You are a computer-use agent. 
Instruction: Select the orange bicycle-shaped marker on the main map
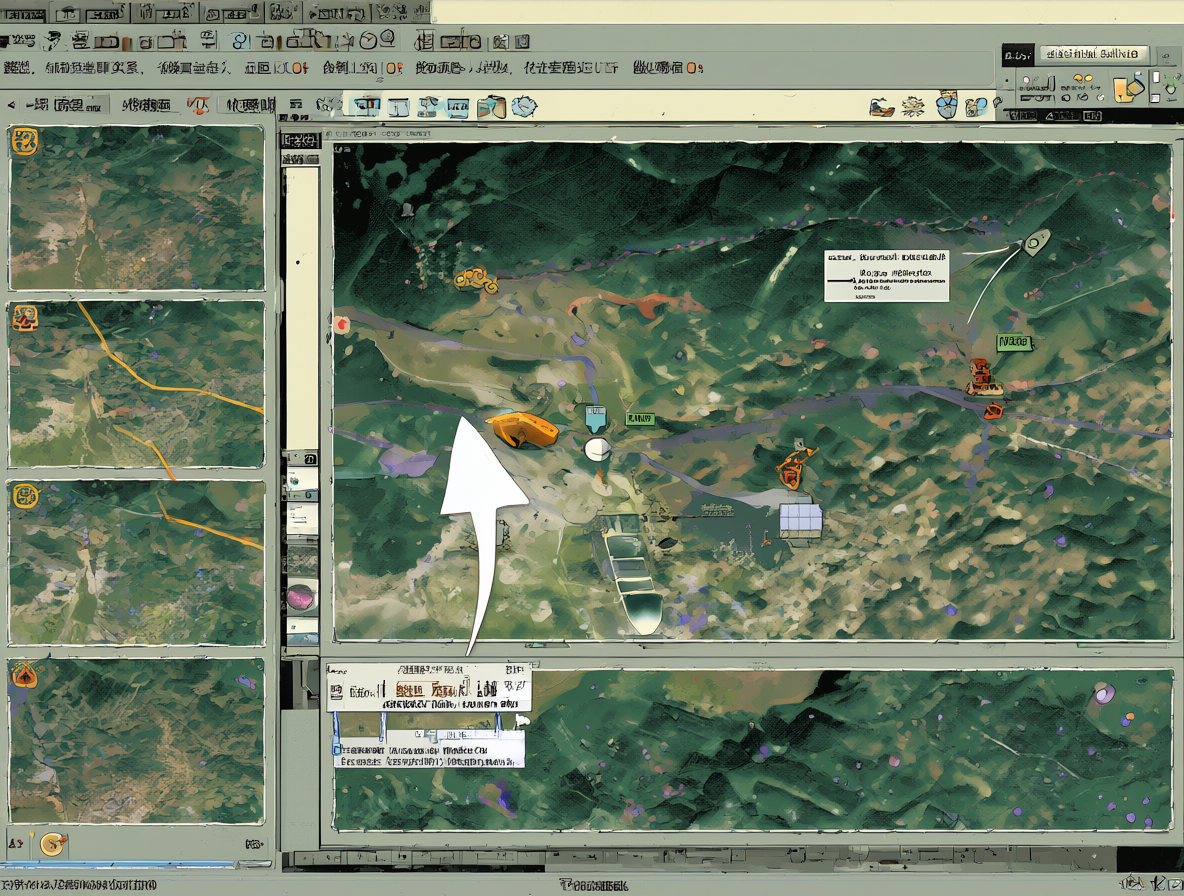coord(795,466)
